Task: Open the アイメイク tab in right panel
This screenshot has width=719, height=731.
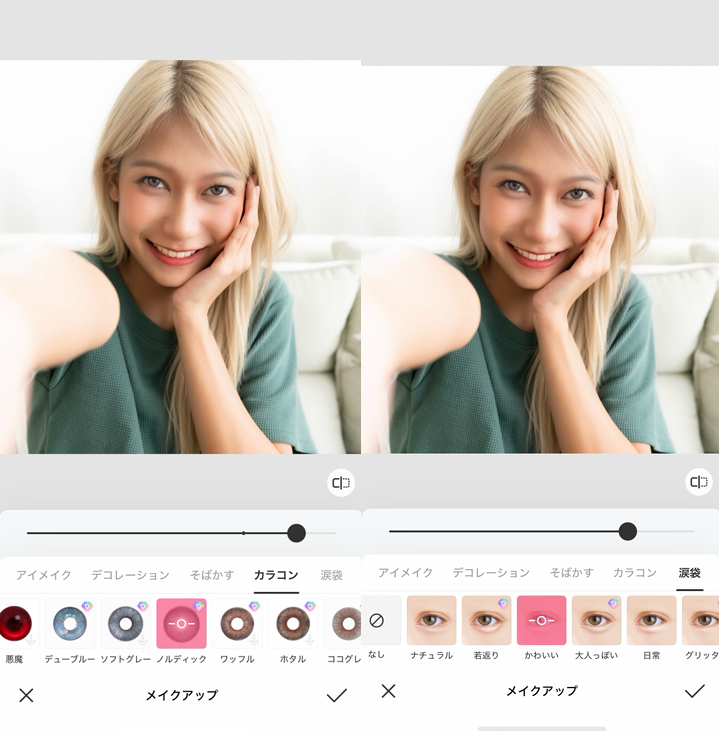Action: tap(406, 572)
